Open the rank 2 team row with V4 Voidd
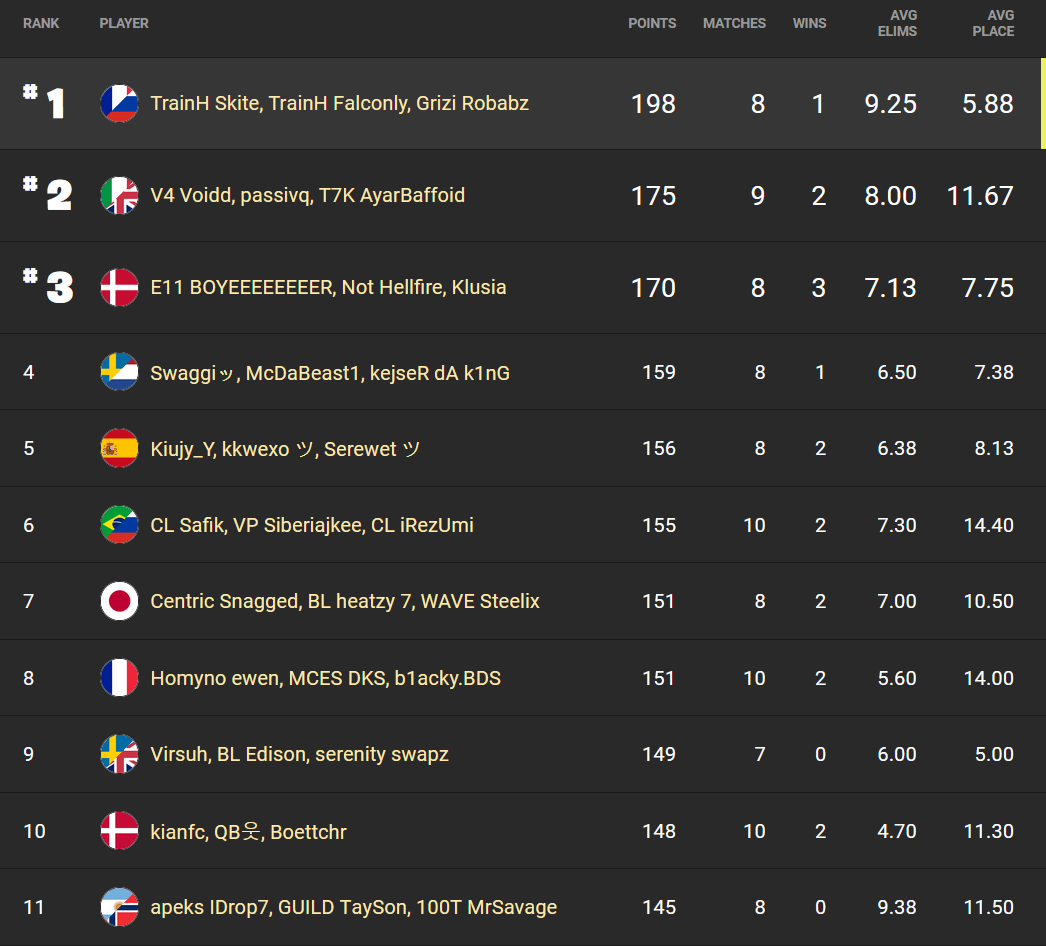Screen dimensions: 1046x946 coord(500,196)
